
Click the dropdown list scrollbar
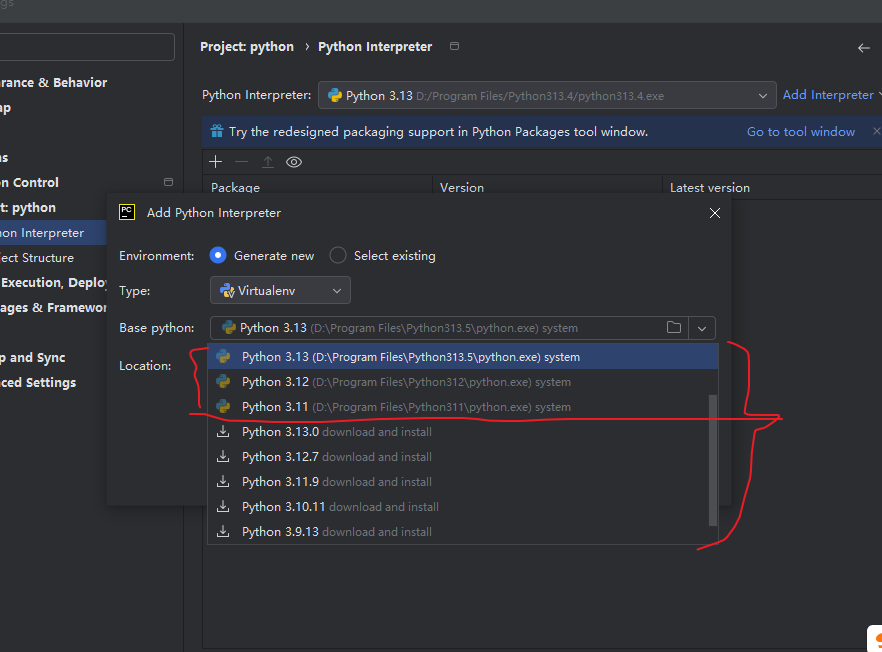coord(713,460)
